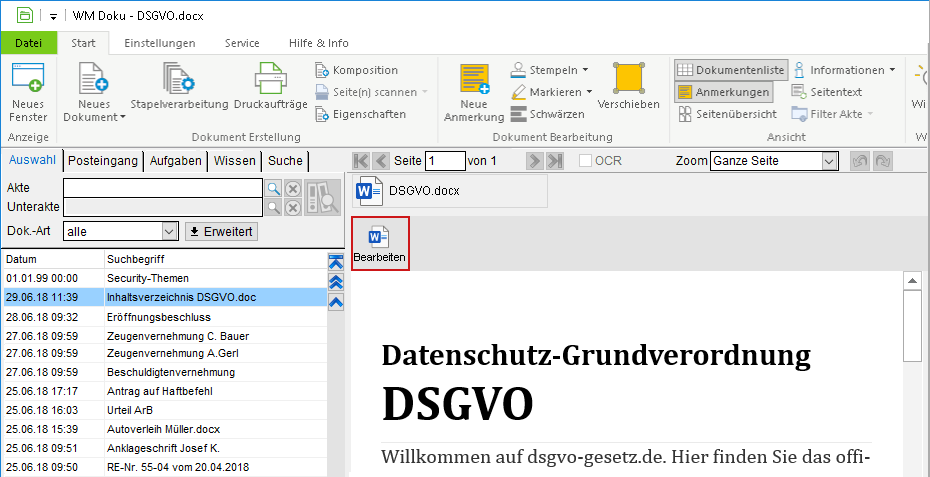Open the Wissen tab

[x=235, y=160]
